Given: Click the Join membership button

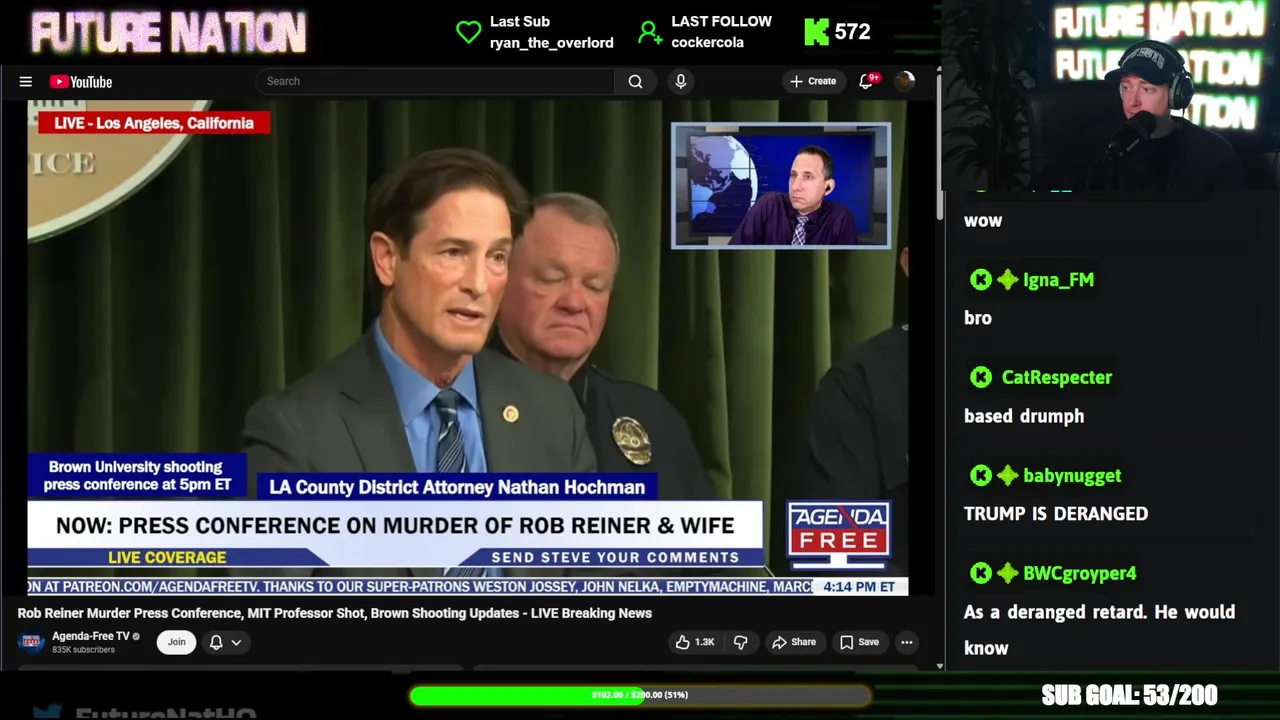Looking at the screenshot, I should [x=176, y=642].
